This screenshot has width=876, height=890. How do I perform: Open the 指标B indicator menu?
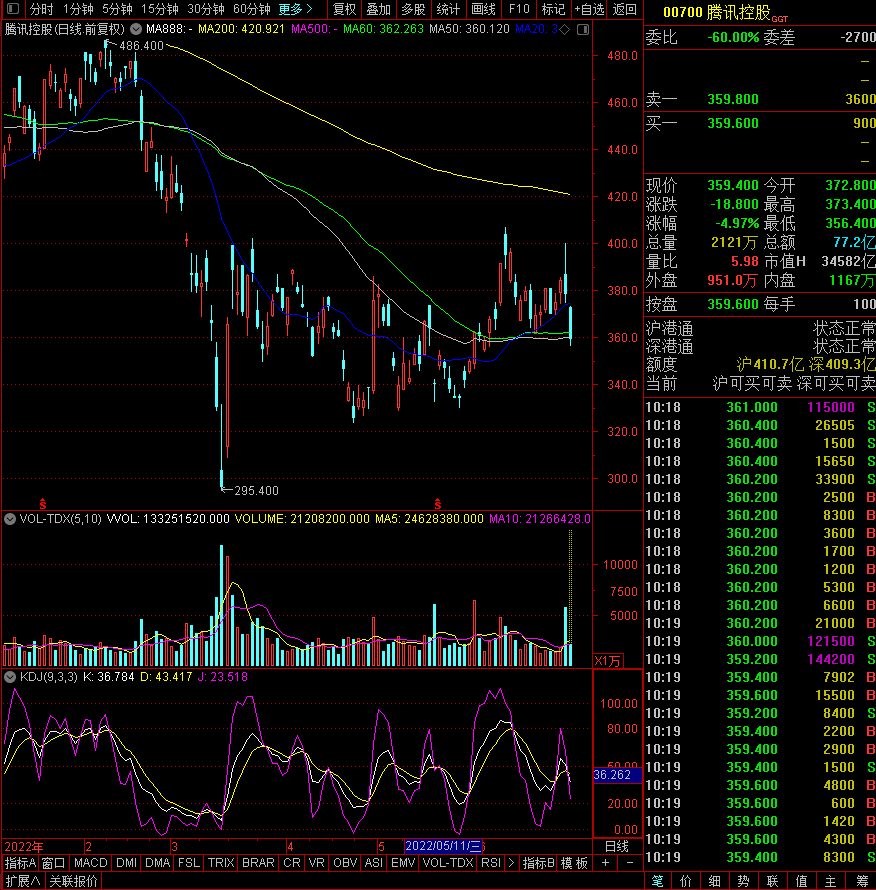[x=538, y=863]
